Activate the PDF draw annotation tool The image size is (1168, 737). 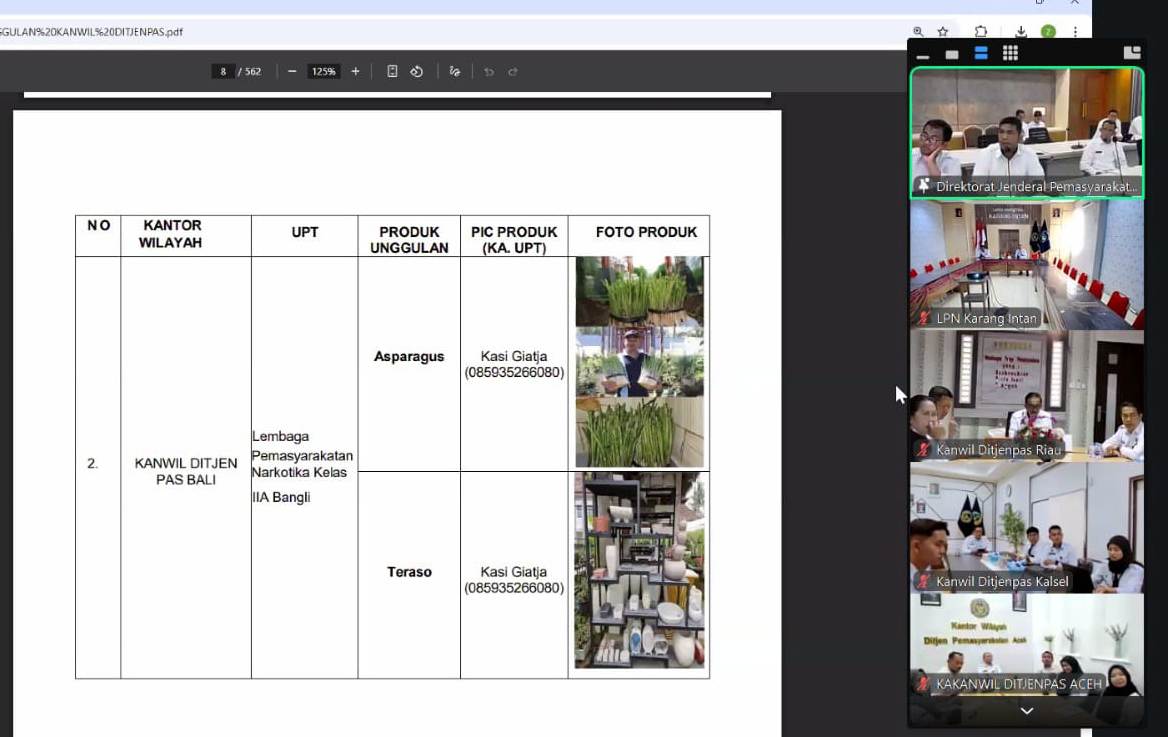pos(455,72)
